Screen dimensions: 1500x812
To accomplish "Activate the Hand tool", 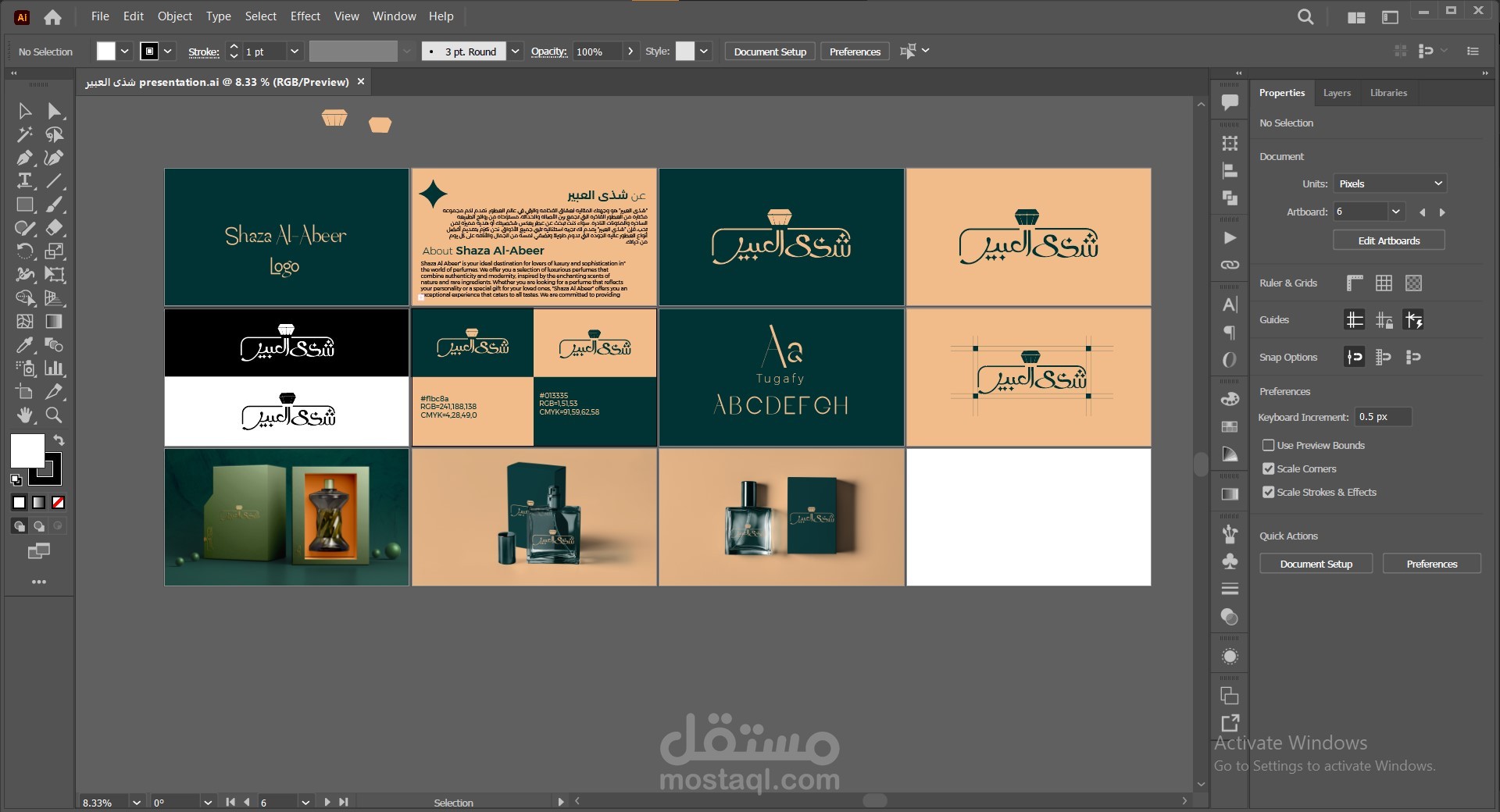I will (x=25, y=415).
